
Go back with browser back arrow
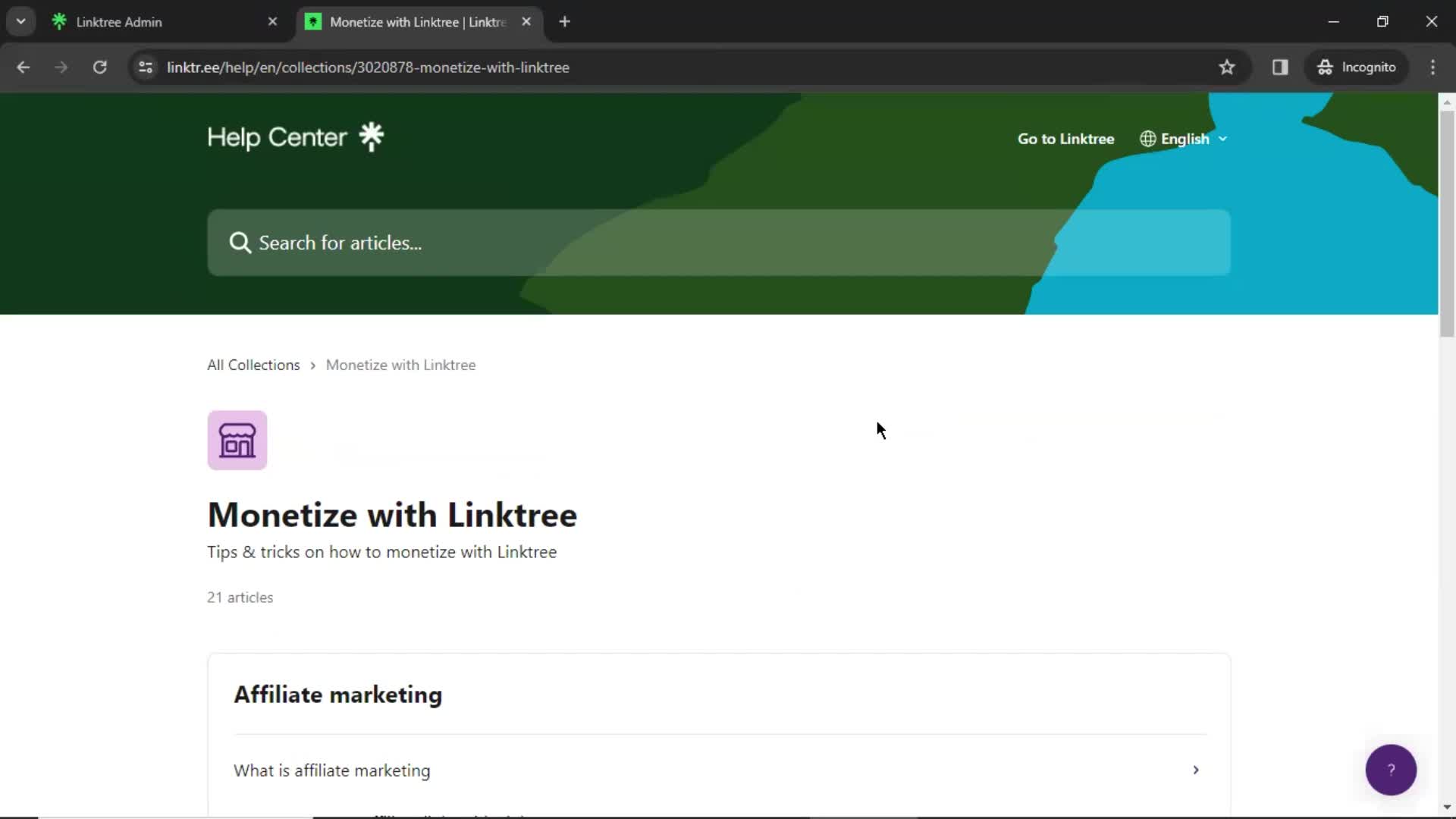coord(24,67)
